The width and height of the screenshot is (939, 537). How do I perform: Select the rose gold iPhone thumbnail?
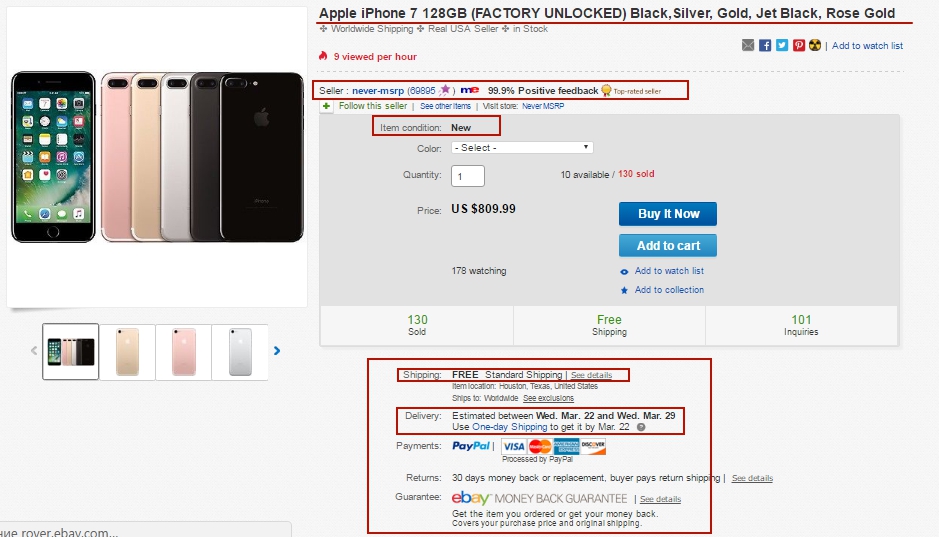tap(184, 351)
